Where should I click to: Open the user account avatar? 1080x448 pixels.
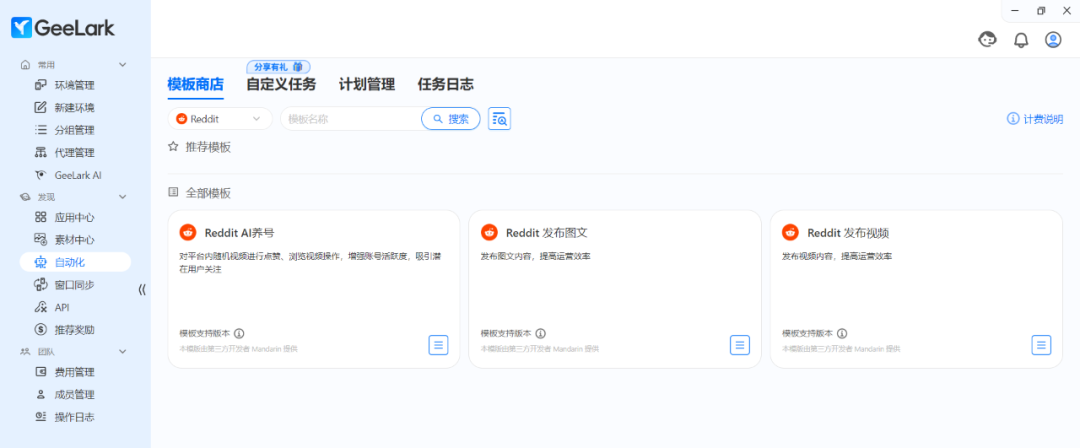pos(1053,40)
